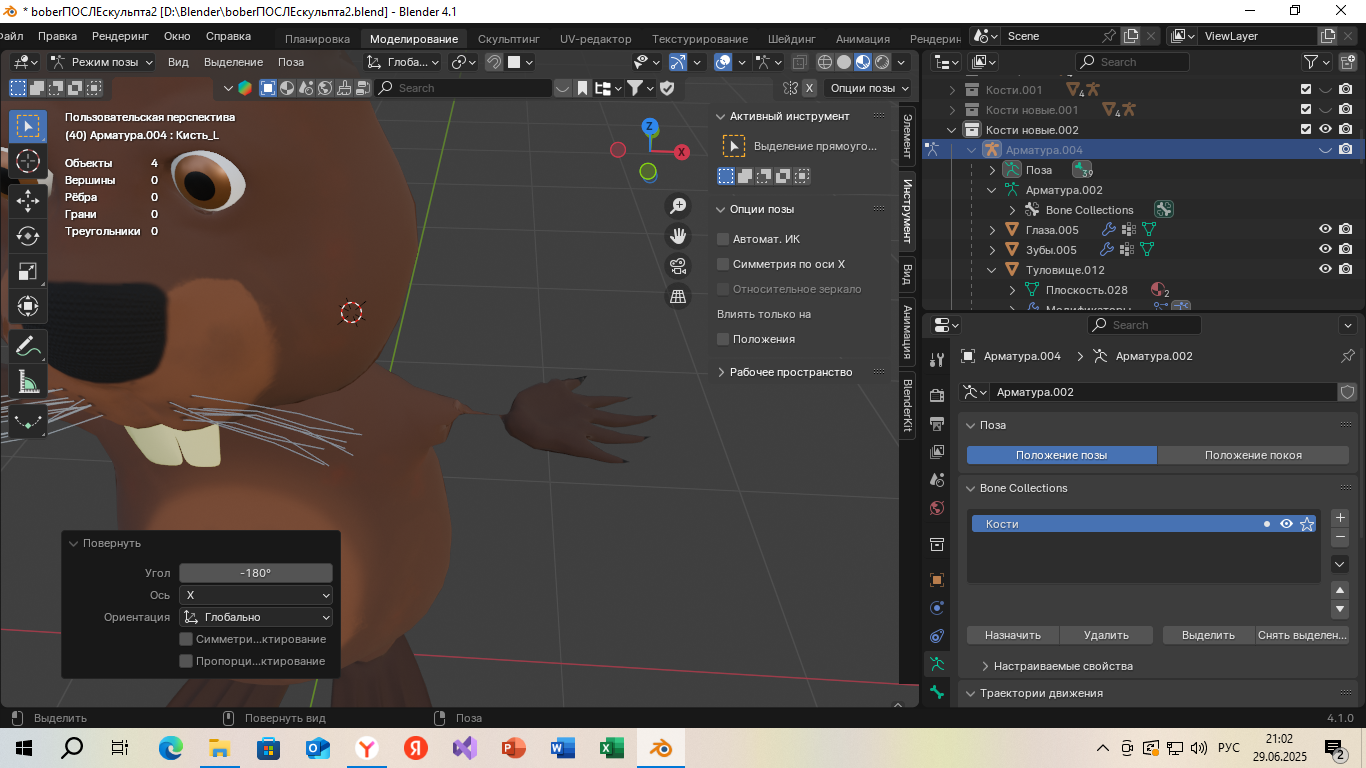The height and width of the screenshot is (768, 1366).
Task: Pin the properties editor context
Action: point(1347,356)
